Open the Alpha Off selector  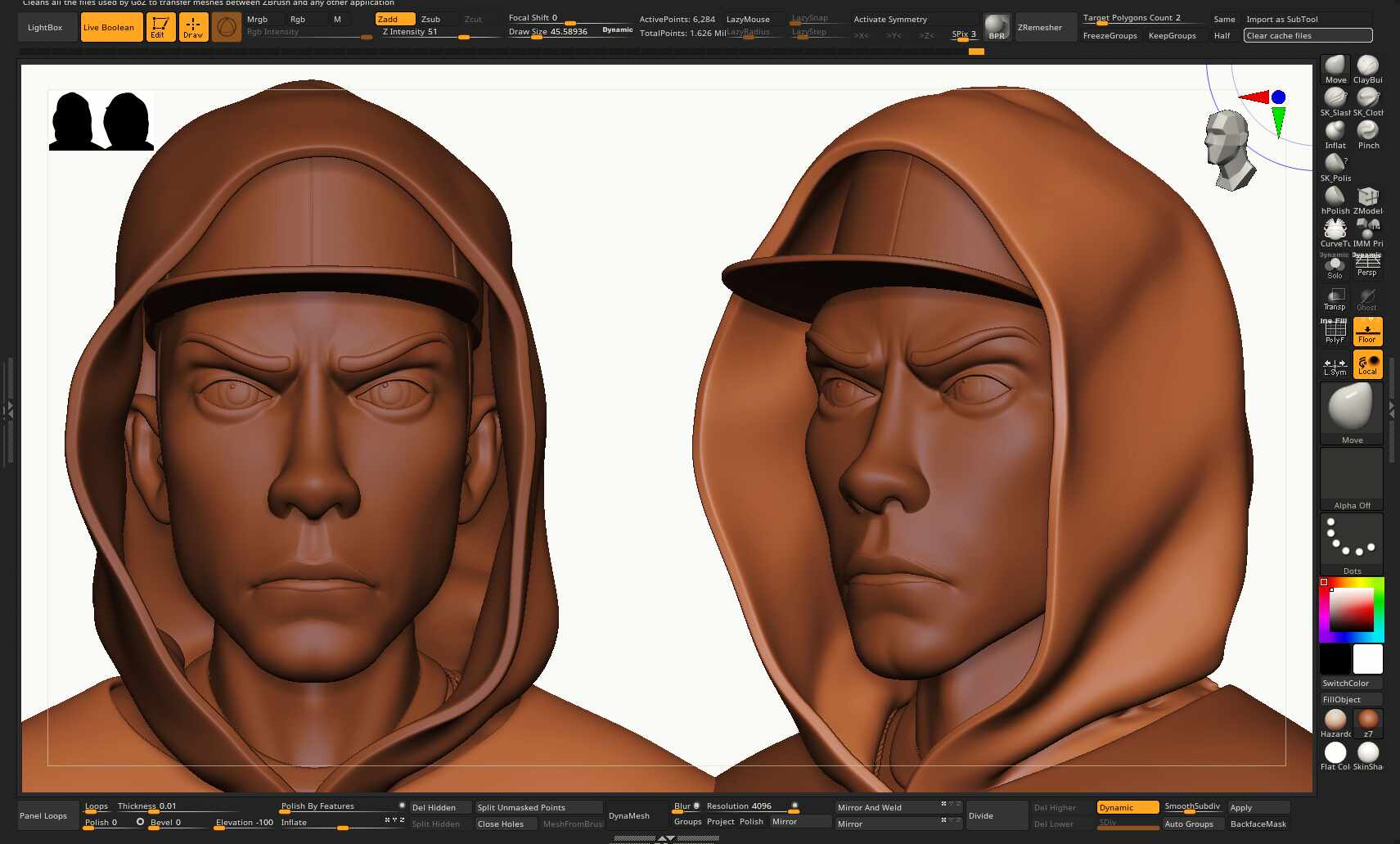tap(1352, 479)
